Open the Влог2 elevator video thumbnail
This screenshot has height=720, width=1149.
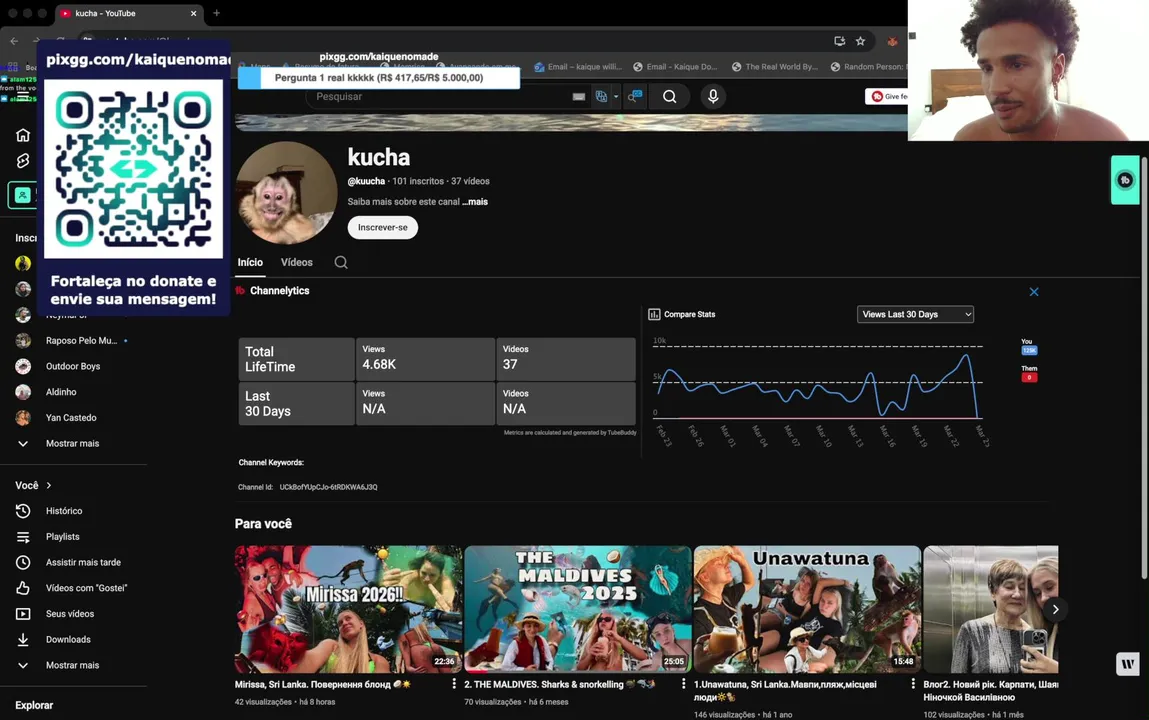point(991,609)
